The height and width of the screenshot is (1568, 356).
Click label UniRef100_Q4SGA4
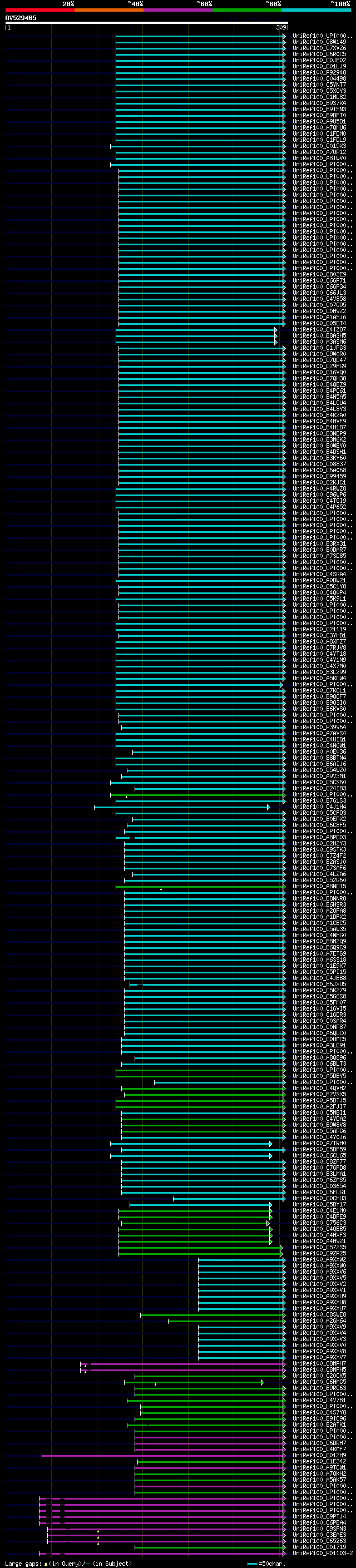319,574
